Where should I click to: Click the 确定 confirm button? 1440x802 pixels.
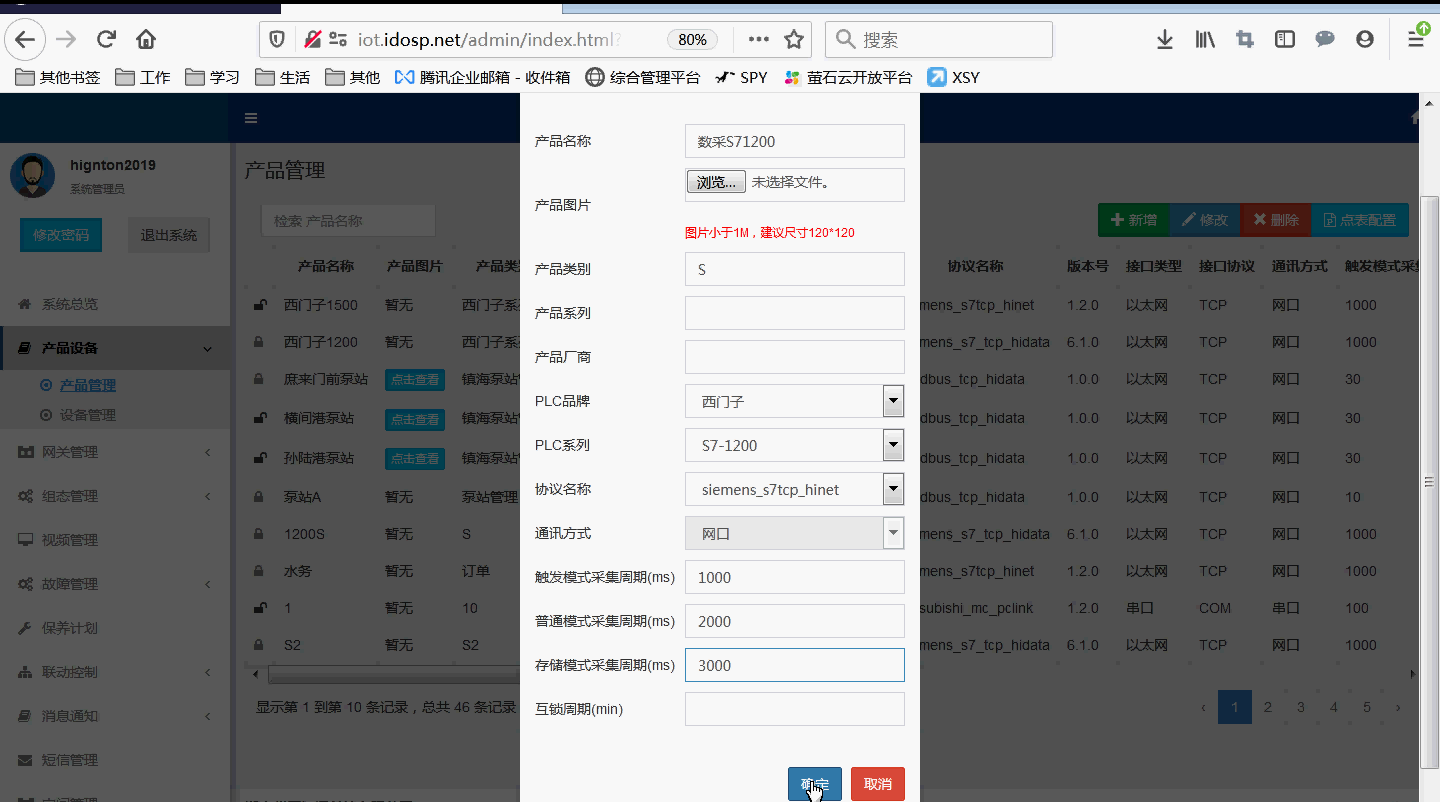(x=814, y=784)
